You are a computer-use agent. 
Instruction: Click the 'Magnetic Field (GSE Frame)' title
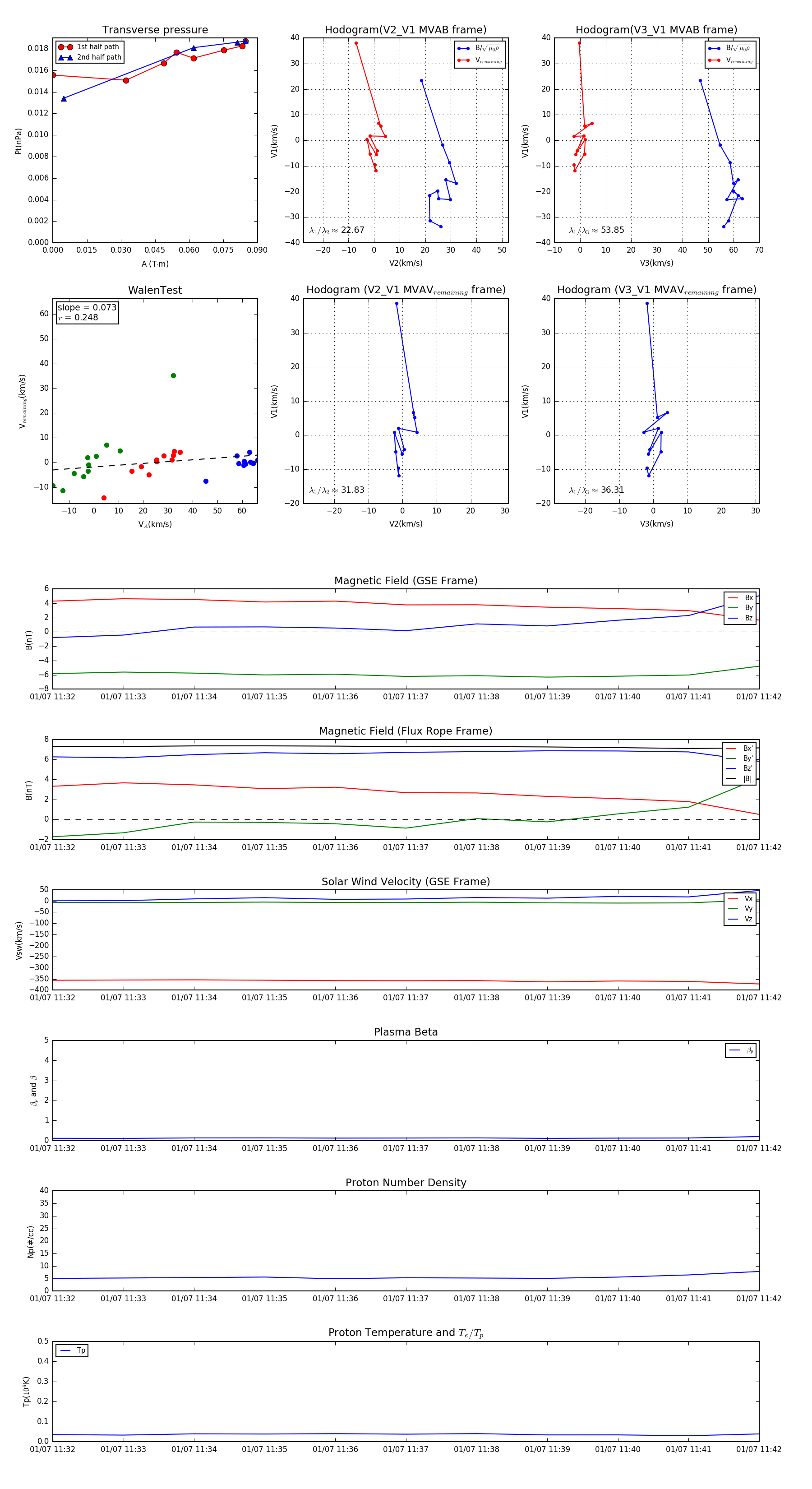(406, 580)
